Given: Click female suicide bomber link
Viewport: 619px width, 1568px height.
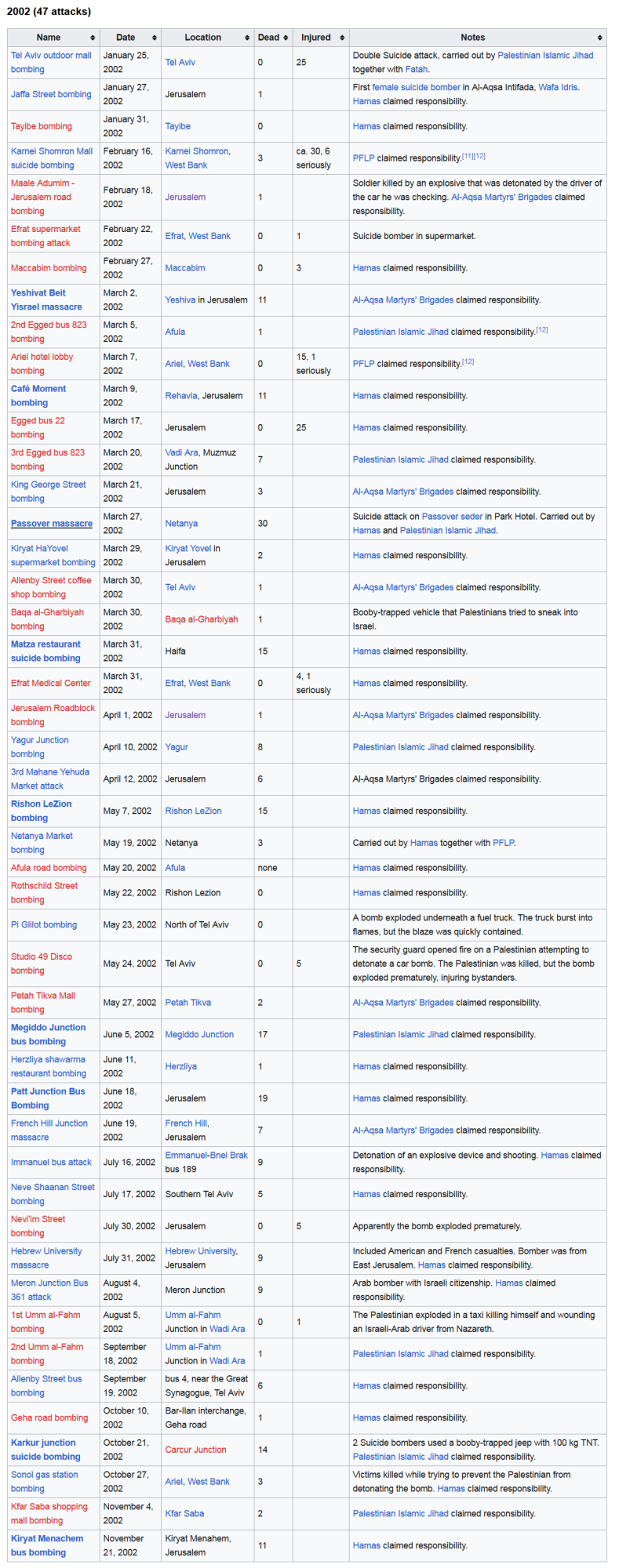Looking at the screenshot, I should [416, 88].
